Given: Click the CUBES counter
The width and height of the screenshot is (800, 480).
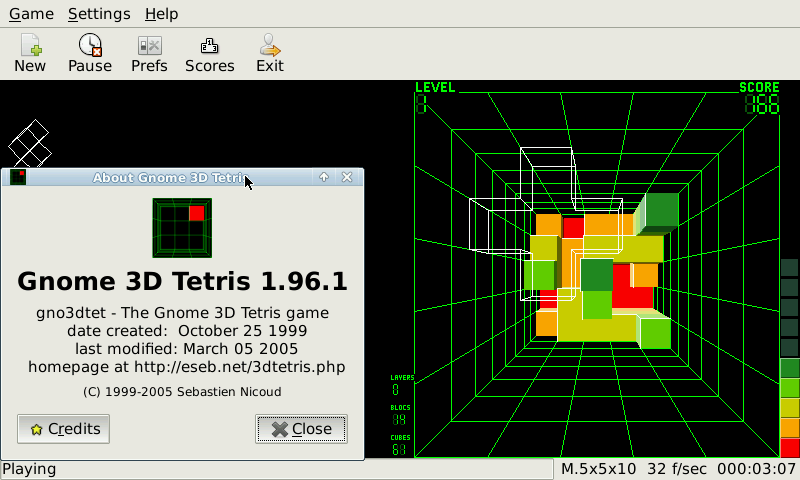Looking at the screenshot, I should tap(400, 445).
